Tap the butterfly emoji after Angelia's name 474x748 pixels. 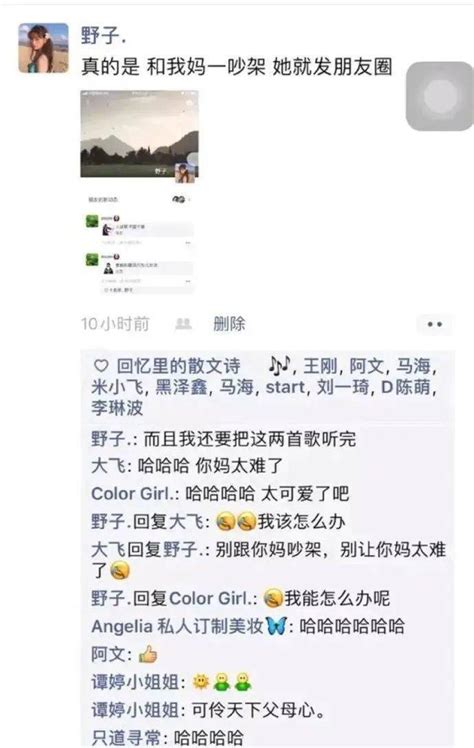277,626
